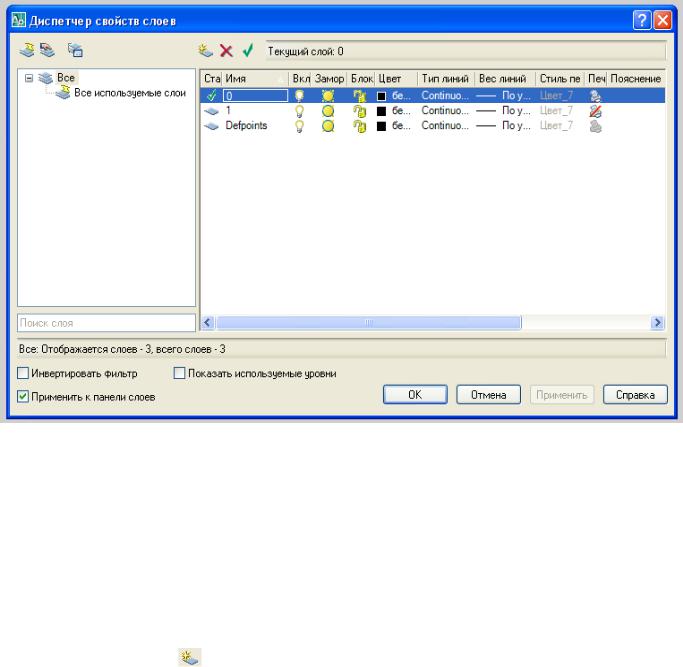Toggle freeze sun icon for layer 0
Viewport: 683px width, 667px height.
[x=328, y=96]
